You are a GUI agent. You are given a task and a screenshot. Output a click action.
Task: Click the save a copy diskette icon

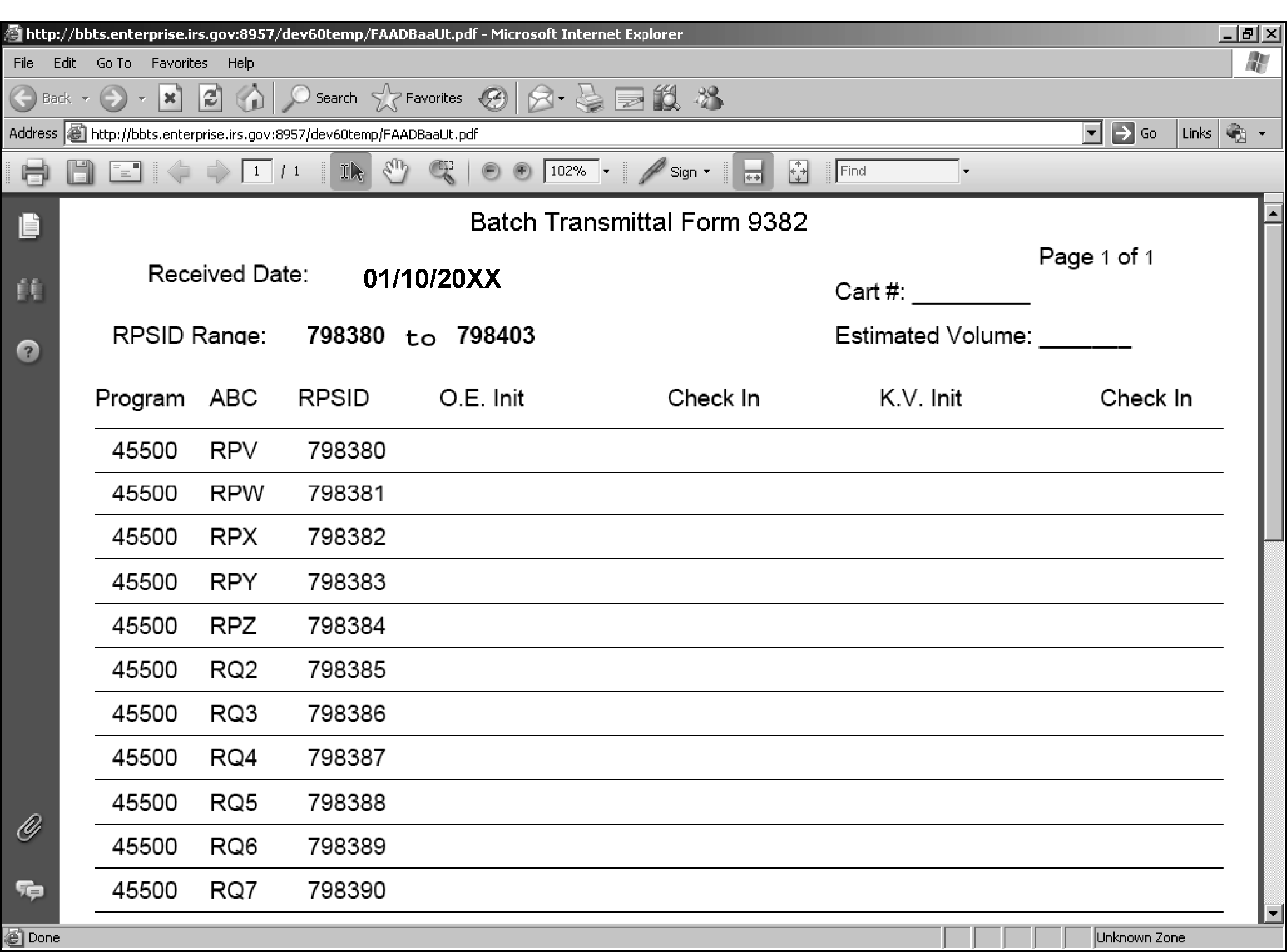click(x=80, y=172)
